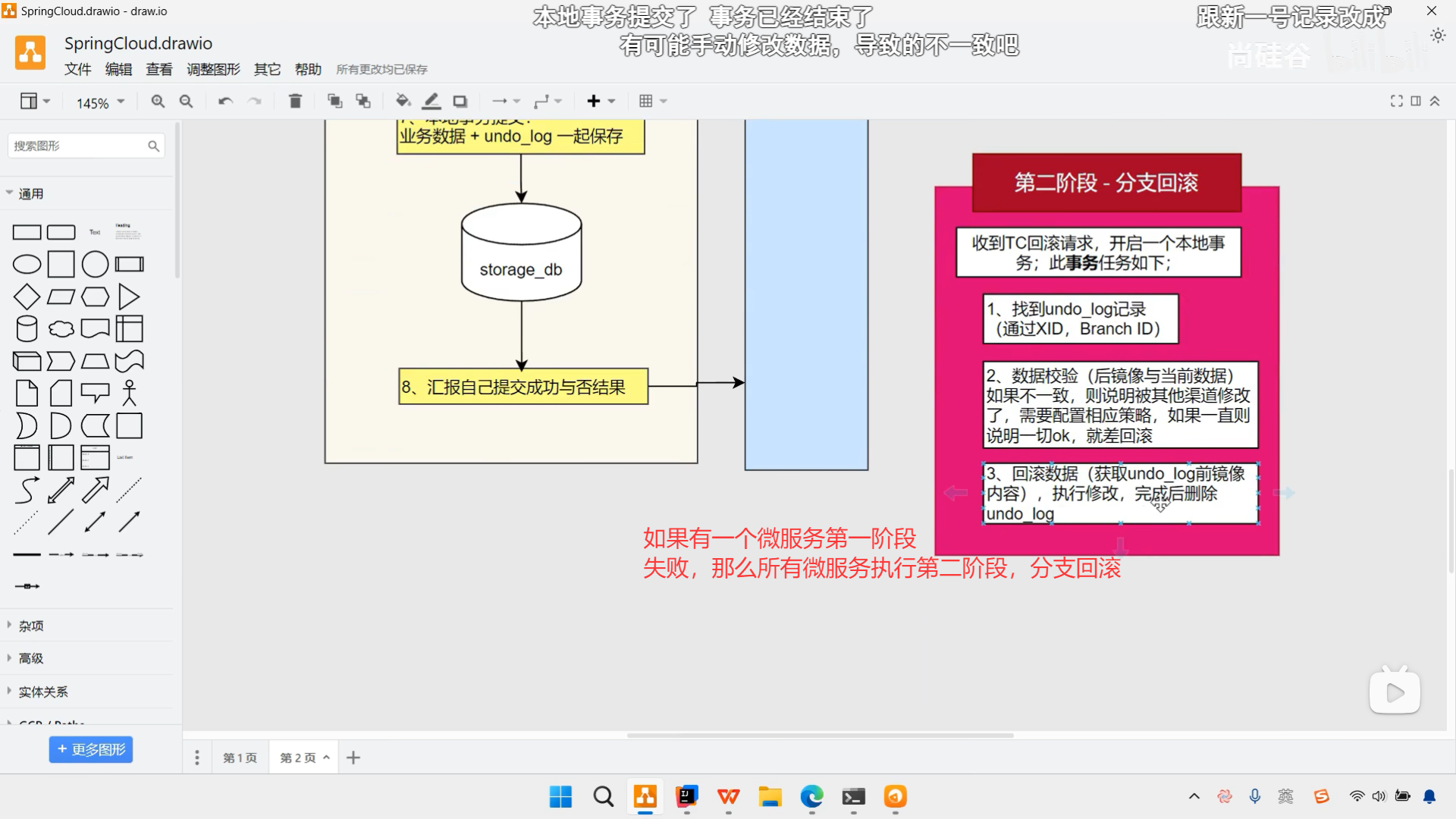The width and height of the screenshot is (1456, 819).
Task: Add a new page with plus button
Action: (x=353, y=758)
